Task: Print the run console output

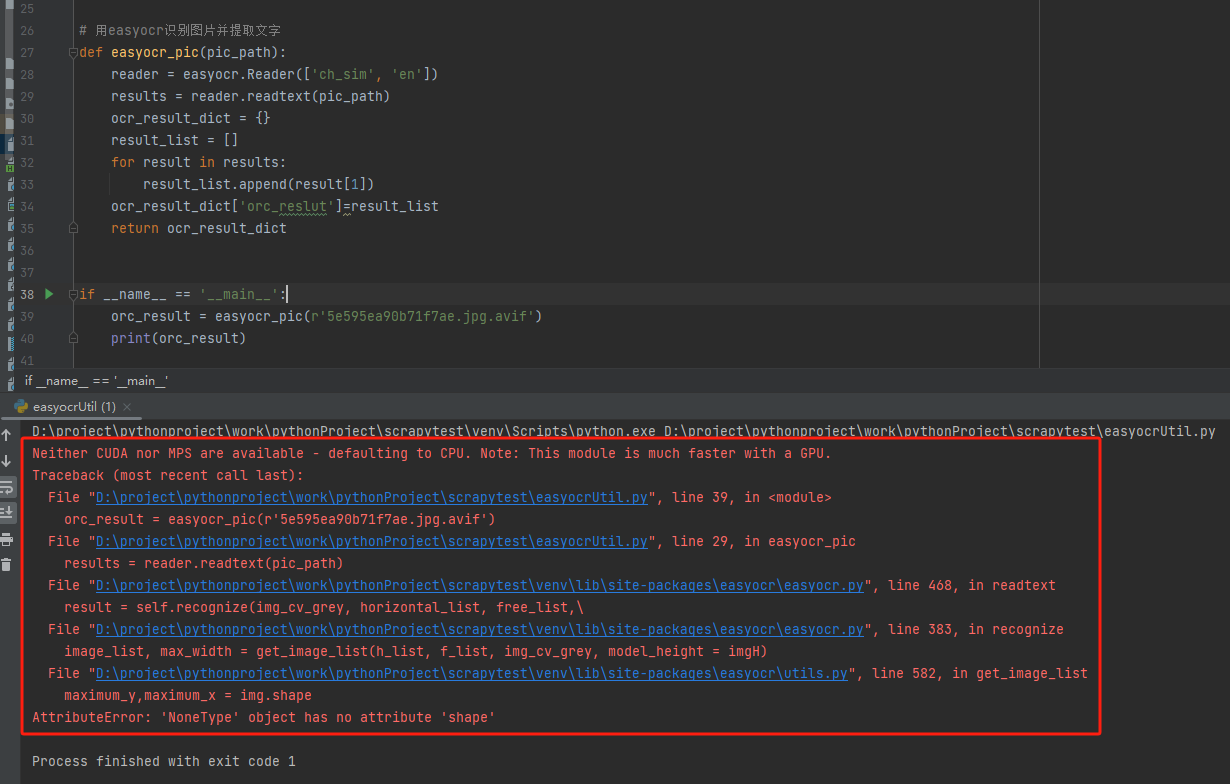Action: pyautogui.click(x=7, y=539)
